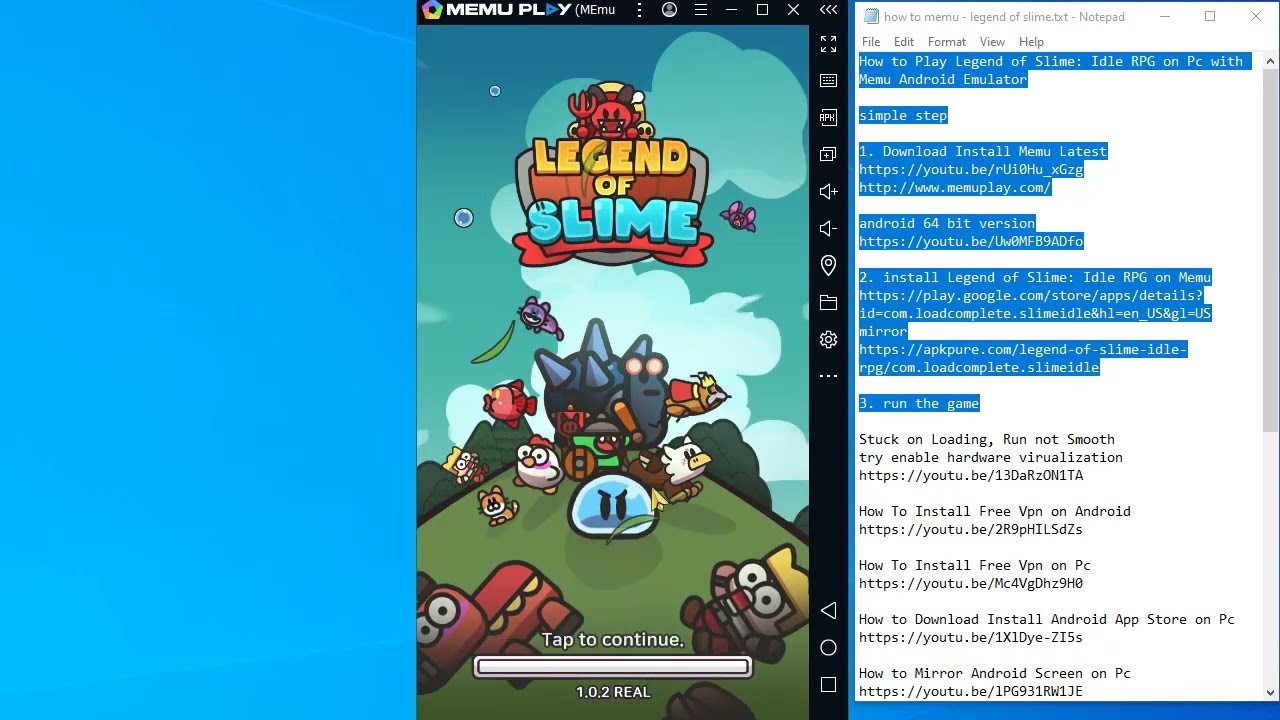Click 'How to Download Install Android App Store' line
The height and width of the screenshot is (720, 1280).
tap(1047, 619)
